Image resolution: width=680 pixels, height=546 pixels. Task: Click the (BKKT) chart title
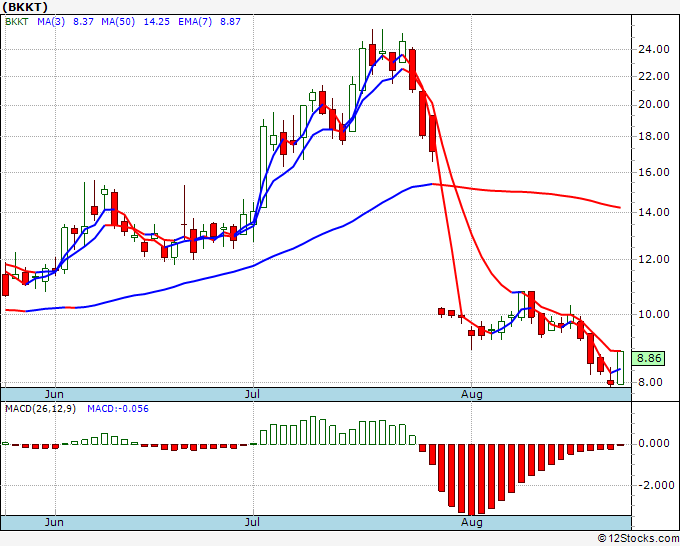tap(25, 7)
